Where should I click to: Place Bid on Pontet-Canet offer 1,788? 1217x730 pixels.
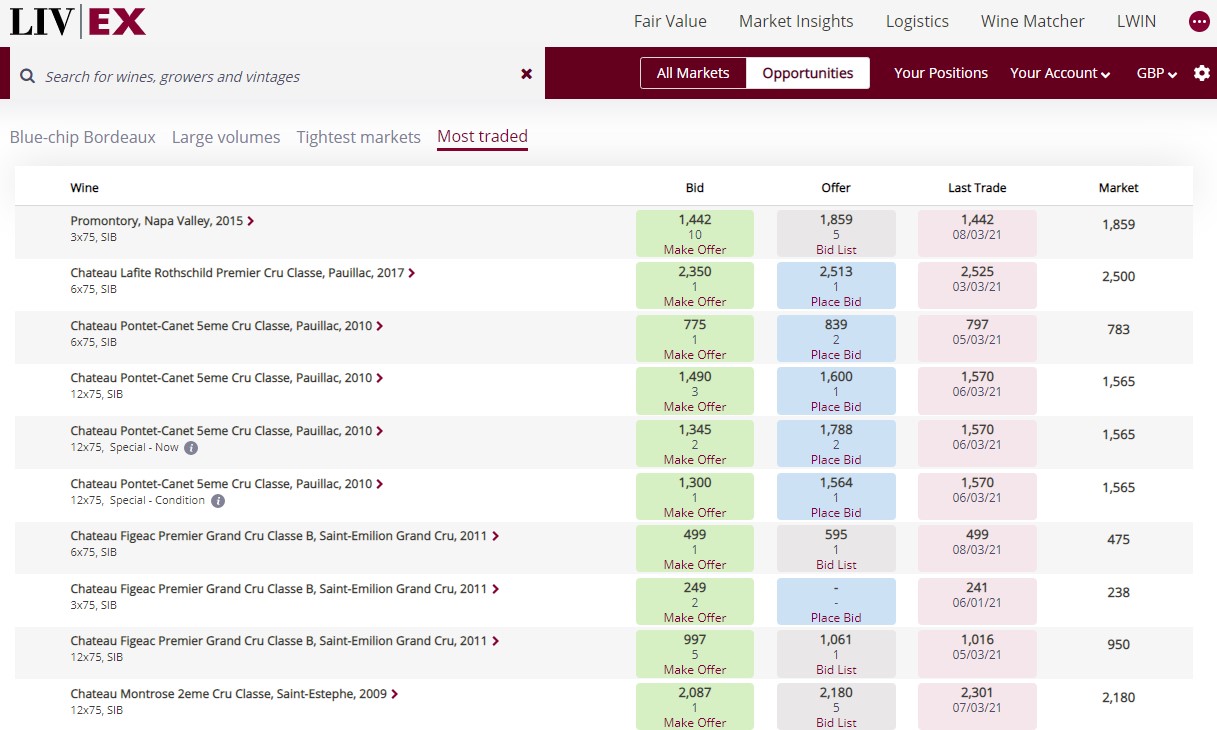(x=836, y=459)
